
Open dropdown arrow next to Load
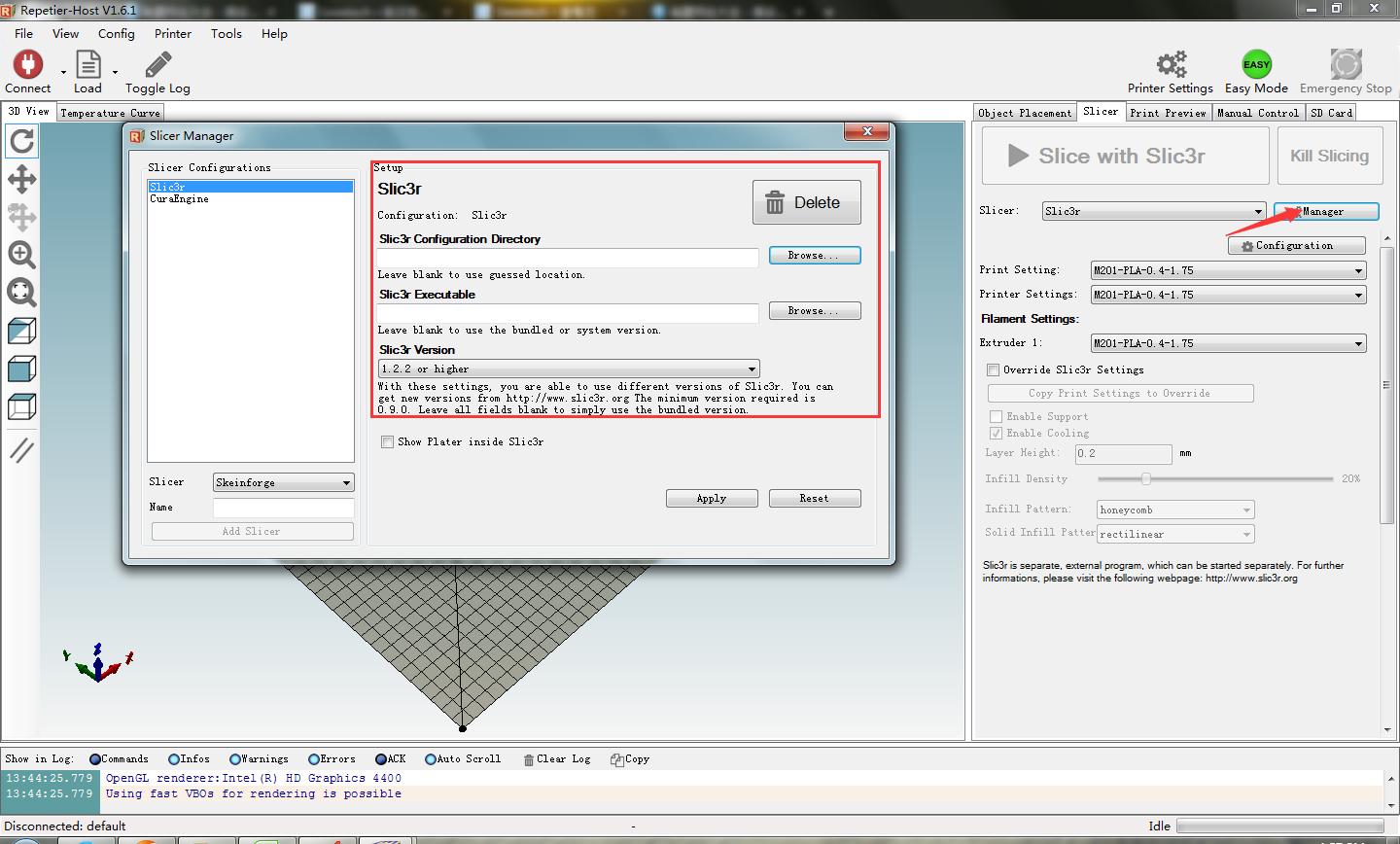[x=115, y=73]
